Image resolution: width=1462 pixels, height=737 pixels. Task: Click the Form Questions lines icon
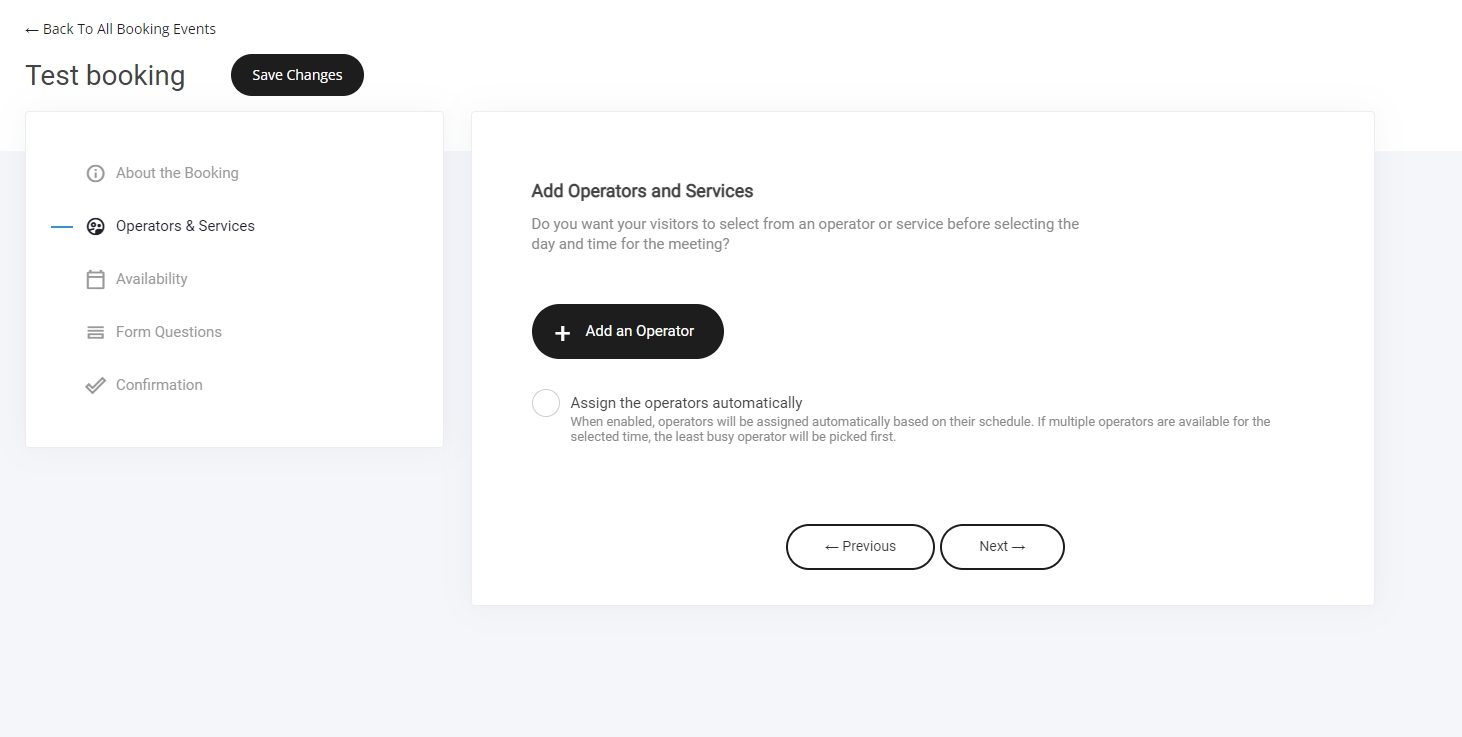(96, 333)
